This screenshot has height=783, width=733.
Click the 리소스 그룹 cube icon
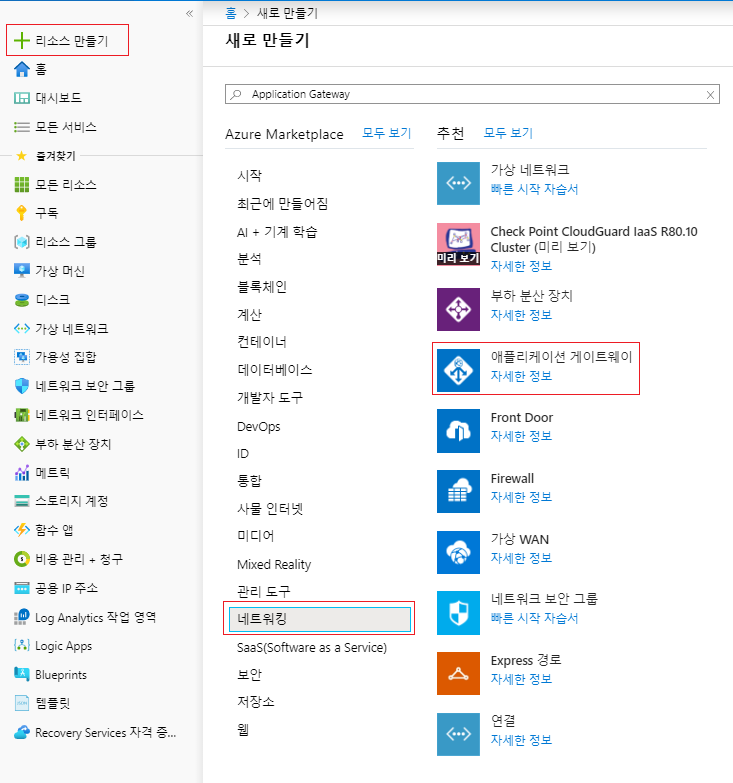(21, 242)
